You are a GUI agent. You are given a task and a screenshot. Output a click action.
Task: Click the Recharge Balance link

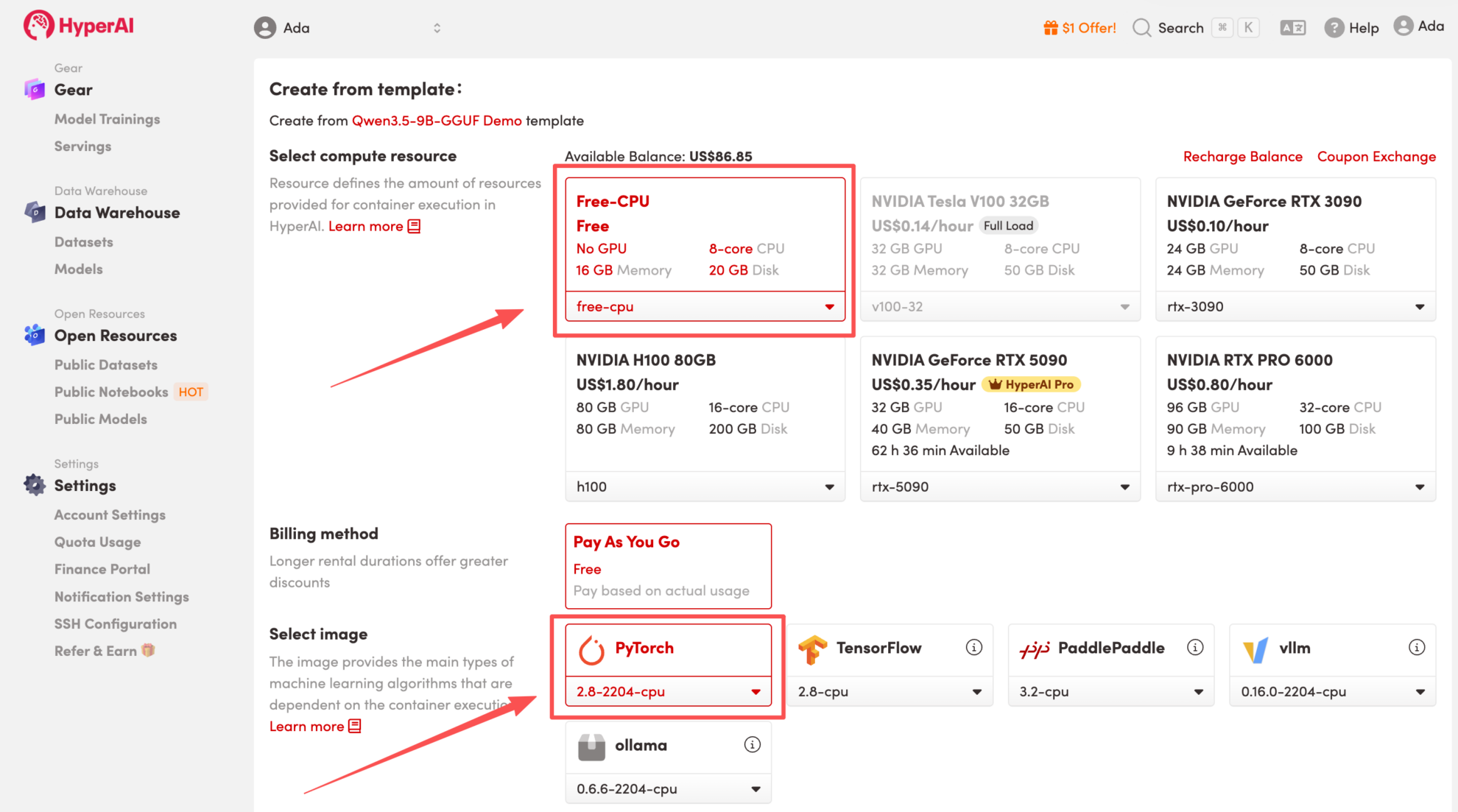pos(1242,156)
